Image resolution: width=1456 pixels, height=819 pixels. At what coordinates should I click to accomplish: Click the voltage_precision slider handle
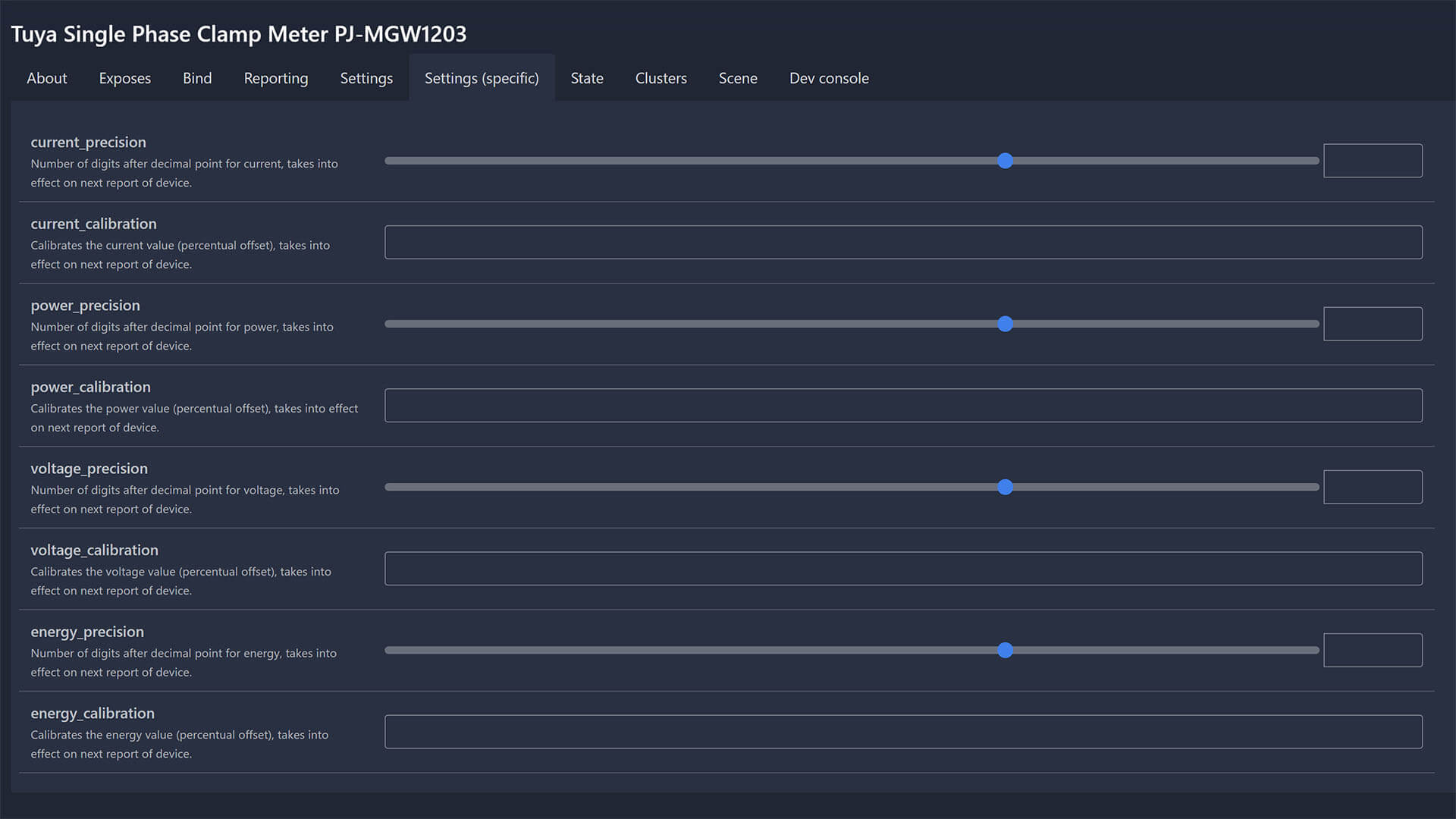[x=1005, y=487]
